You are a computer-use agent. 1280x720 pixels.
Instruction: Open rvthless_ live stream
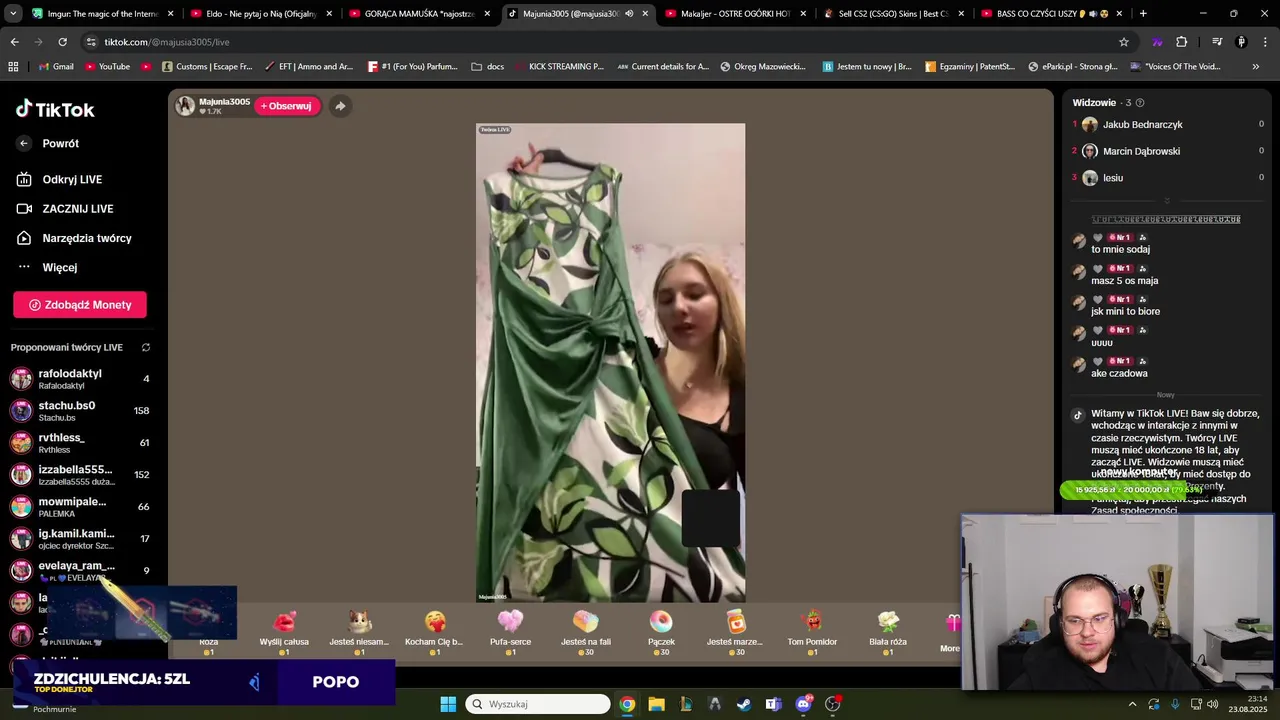click(x=80, y=443)
